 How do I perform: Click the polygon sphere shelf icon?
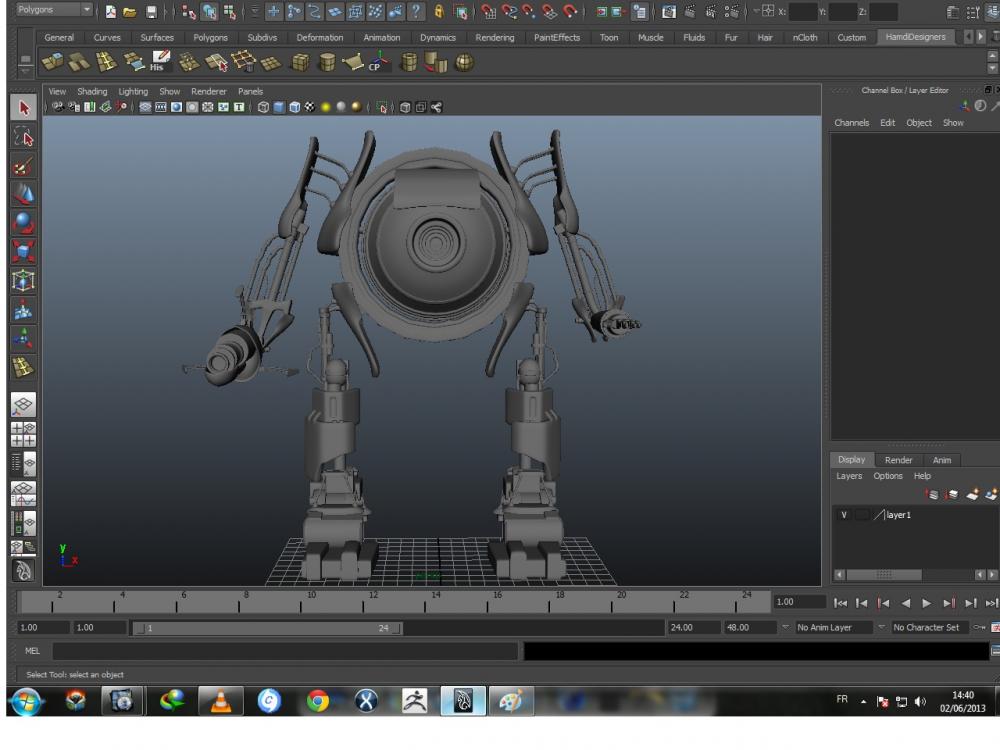[464, 63]
